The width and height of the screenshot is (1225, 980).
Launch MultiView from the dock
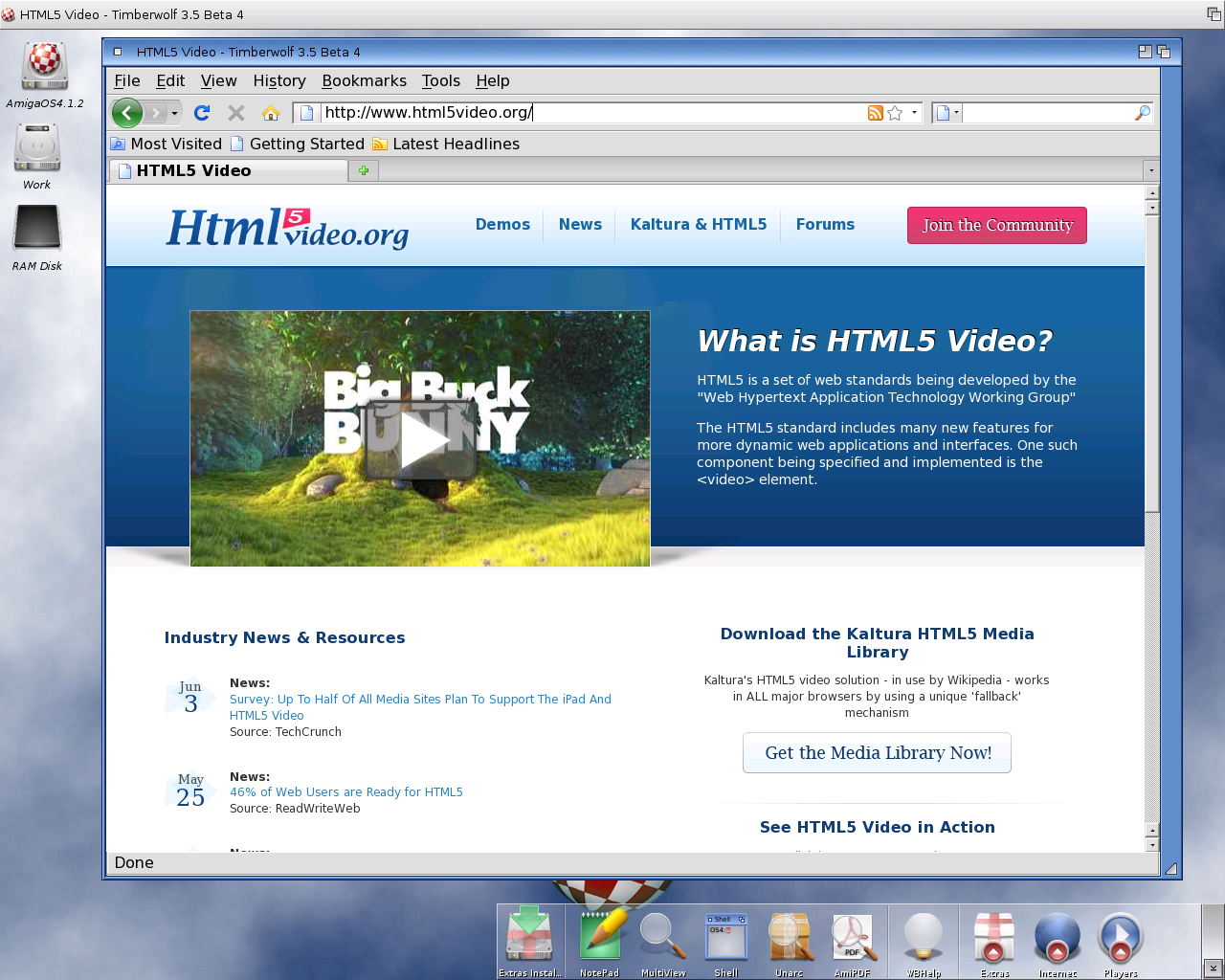point(663,943)
